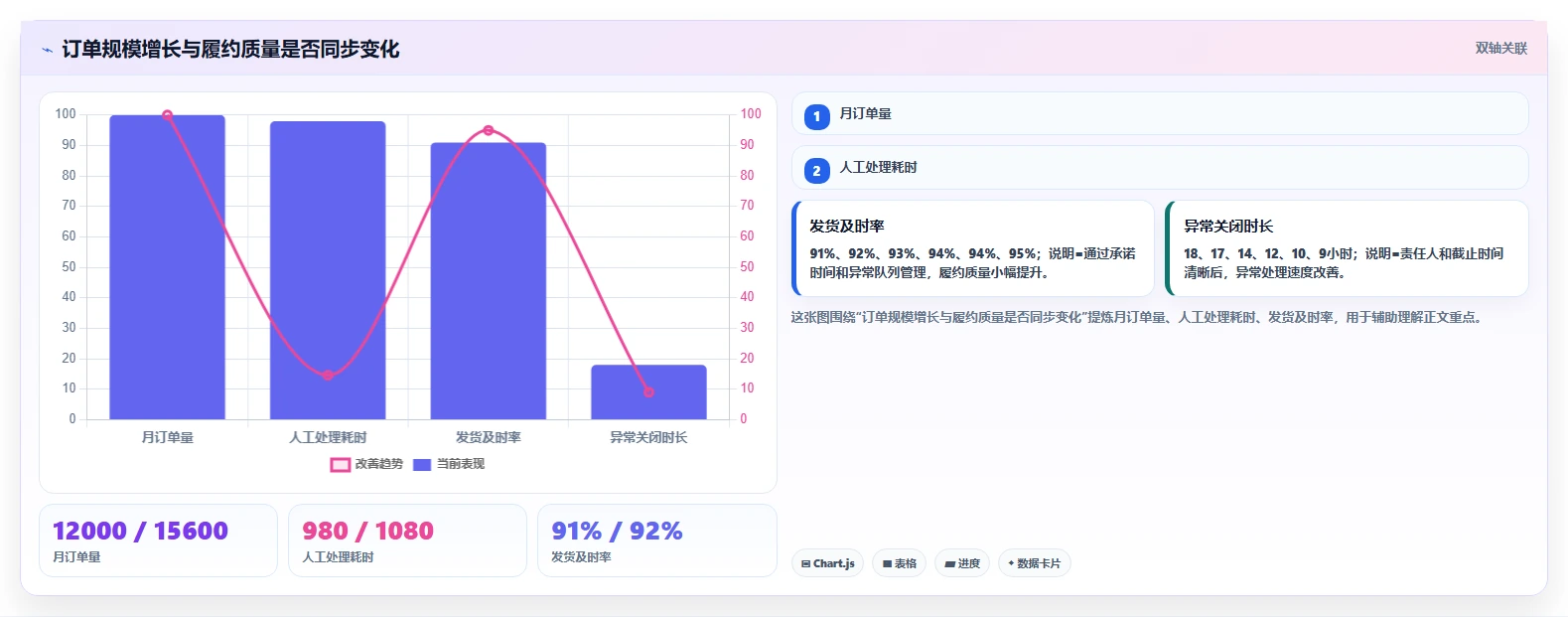Click the 双轴关联 label in header
The width and height of the screenshot is (1568, 617).
tap(1500, 49)
